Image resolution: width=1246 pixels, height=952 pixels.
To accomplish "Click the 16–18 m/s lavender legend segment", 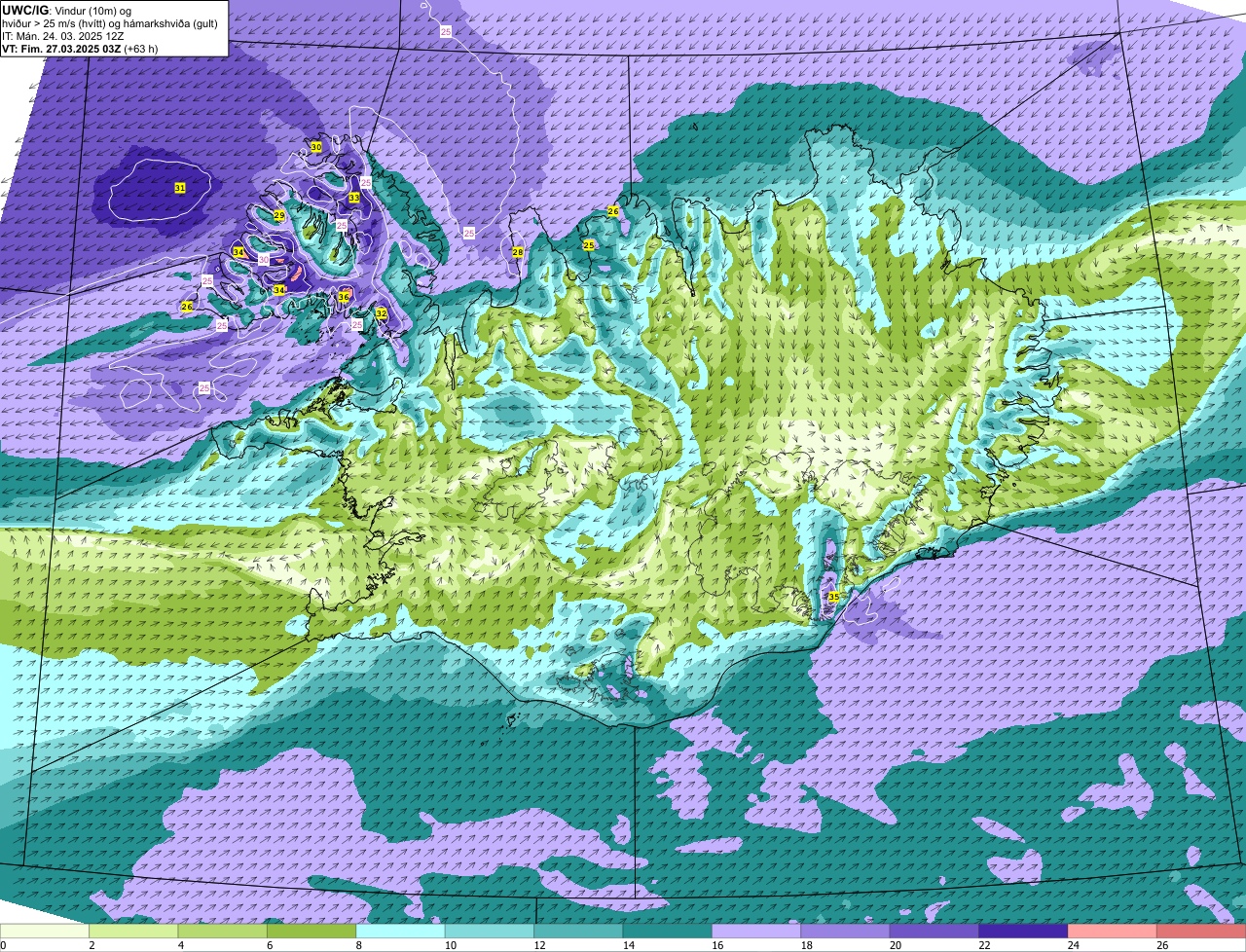I will pos(756,931).
